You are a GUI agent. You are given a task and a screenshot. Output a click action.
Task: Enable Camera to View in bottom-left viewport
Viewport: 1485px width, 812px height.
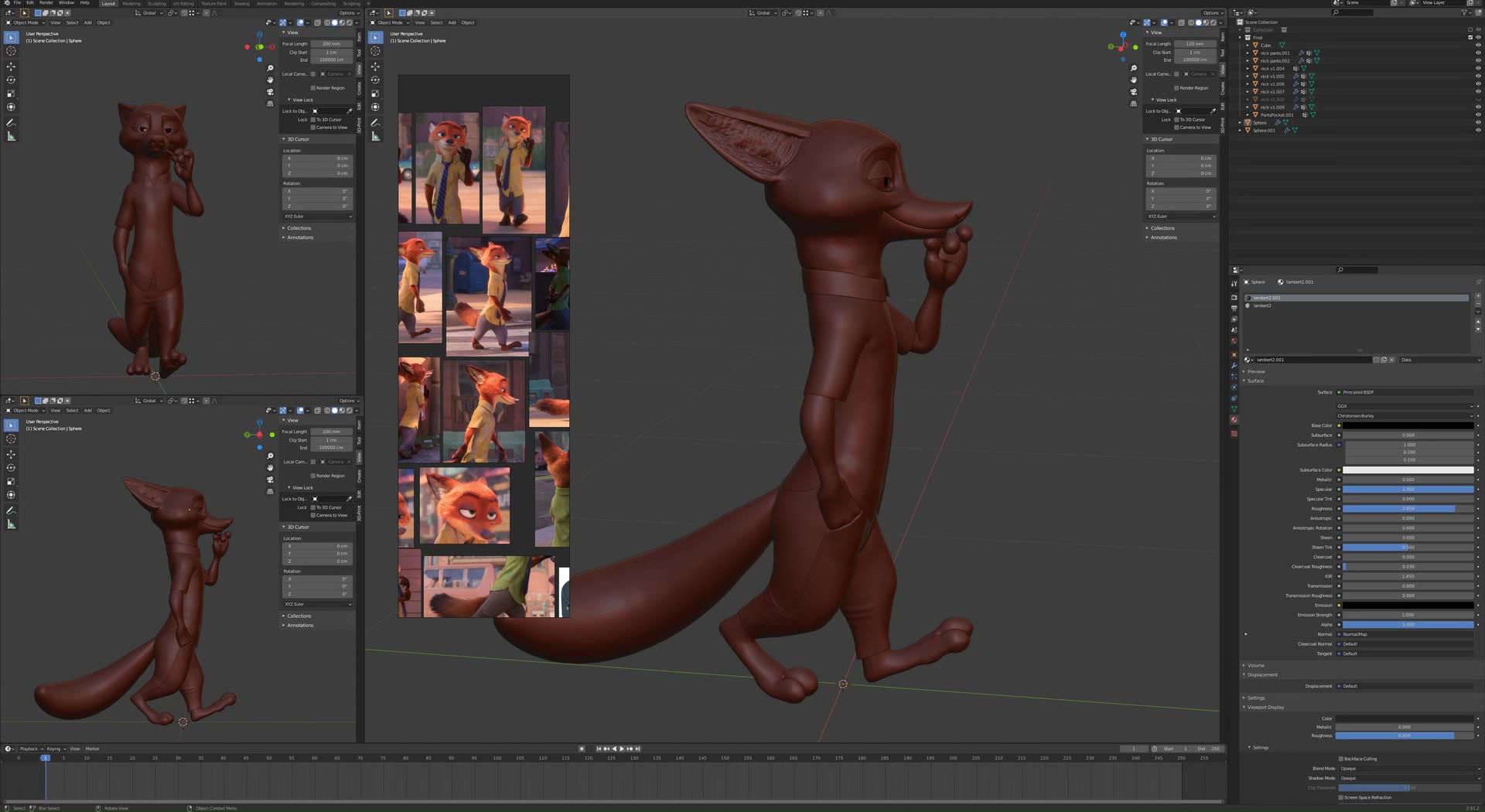coord(312,515)
